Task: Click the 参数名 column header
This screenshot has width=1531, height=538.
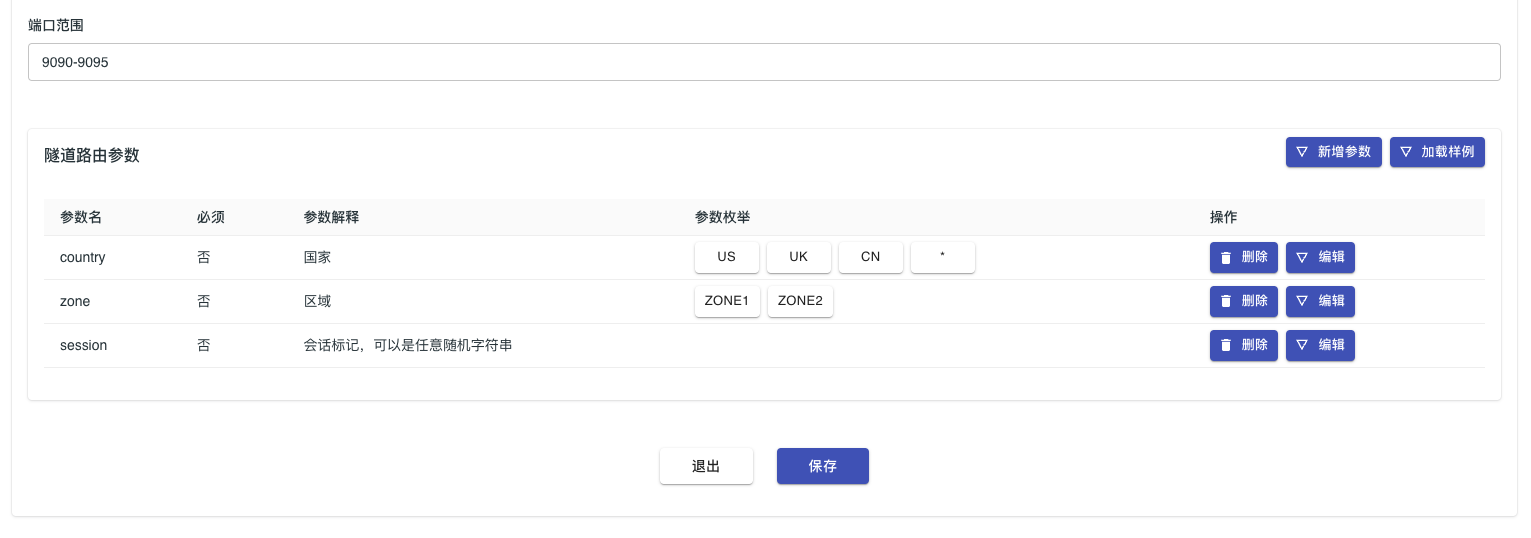Action: pos(81,218)
